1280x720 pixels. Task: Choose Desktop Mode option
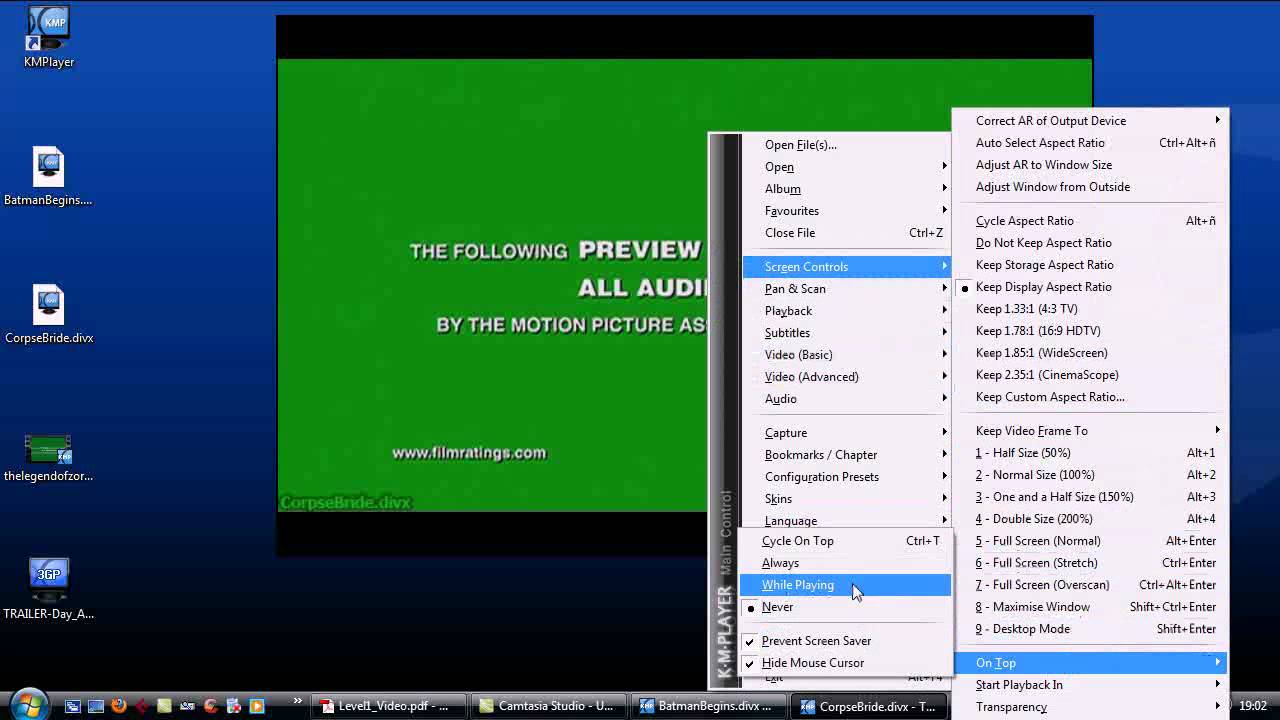[x=1090, y=629]
